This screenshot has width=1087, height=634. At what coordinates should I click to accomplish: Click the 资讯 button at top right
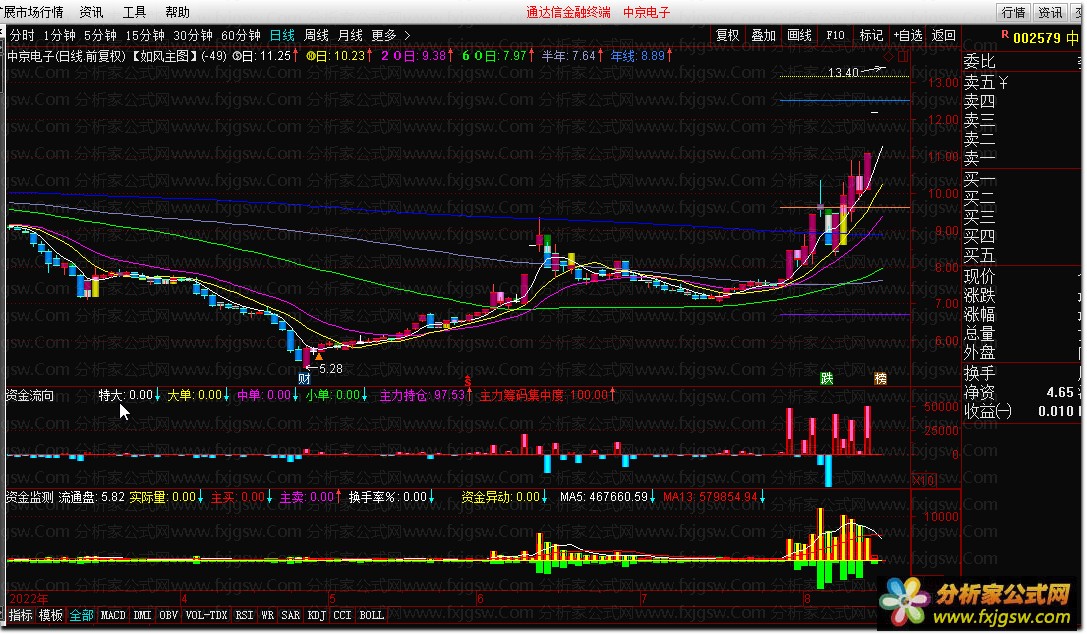(x=1050, y=12)
